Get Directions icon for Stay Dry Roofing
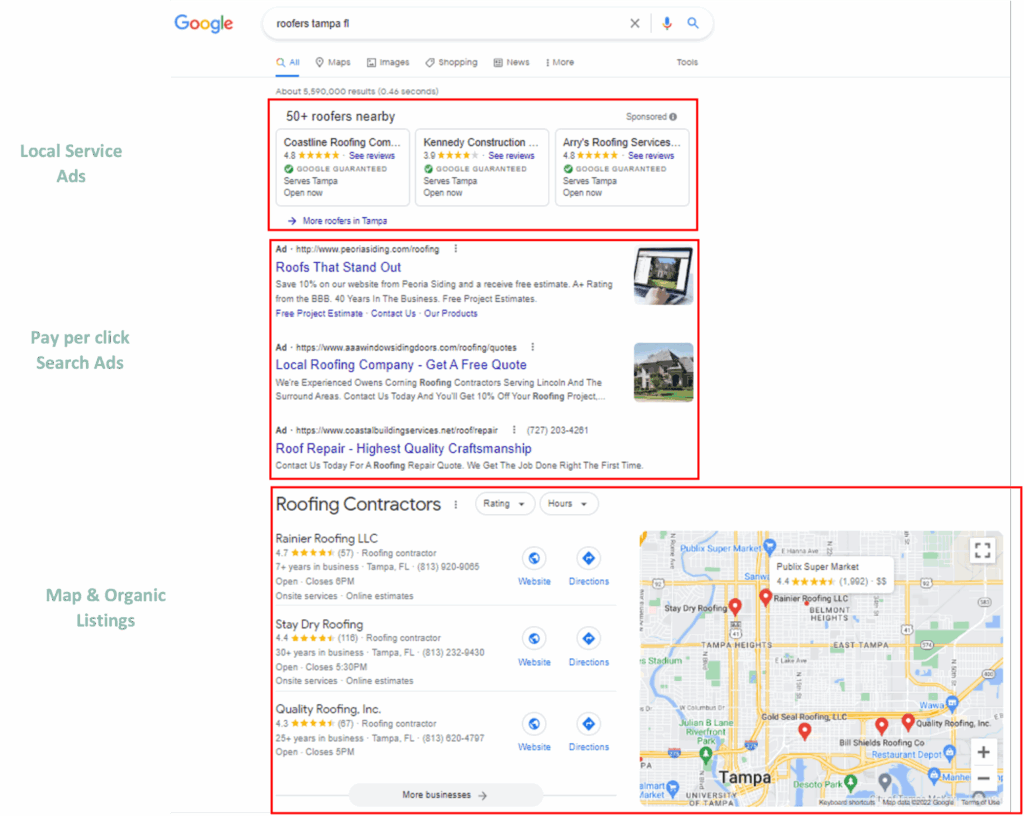 [x=588, y=646]
